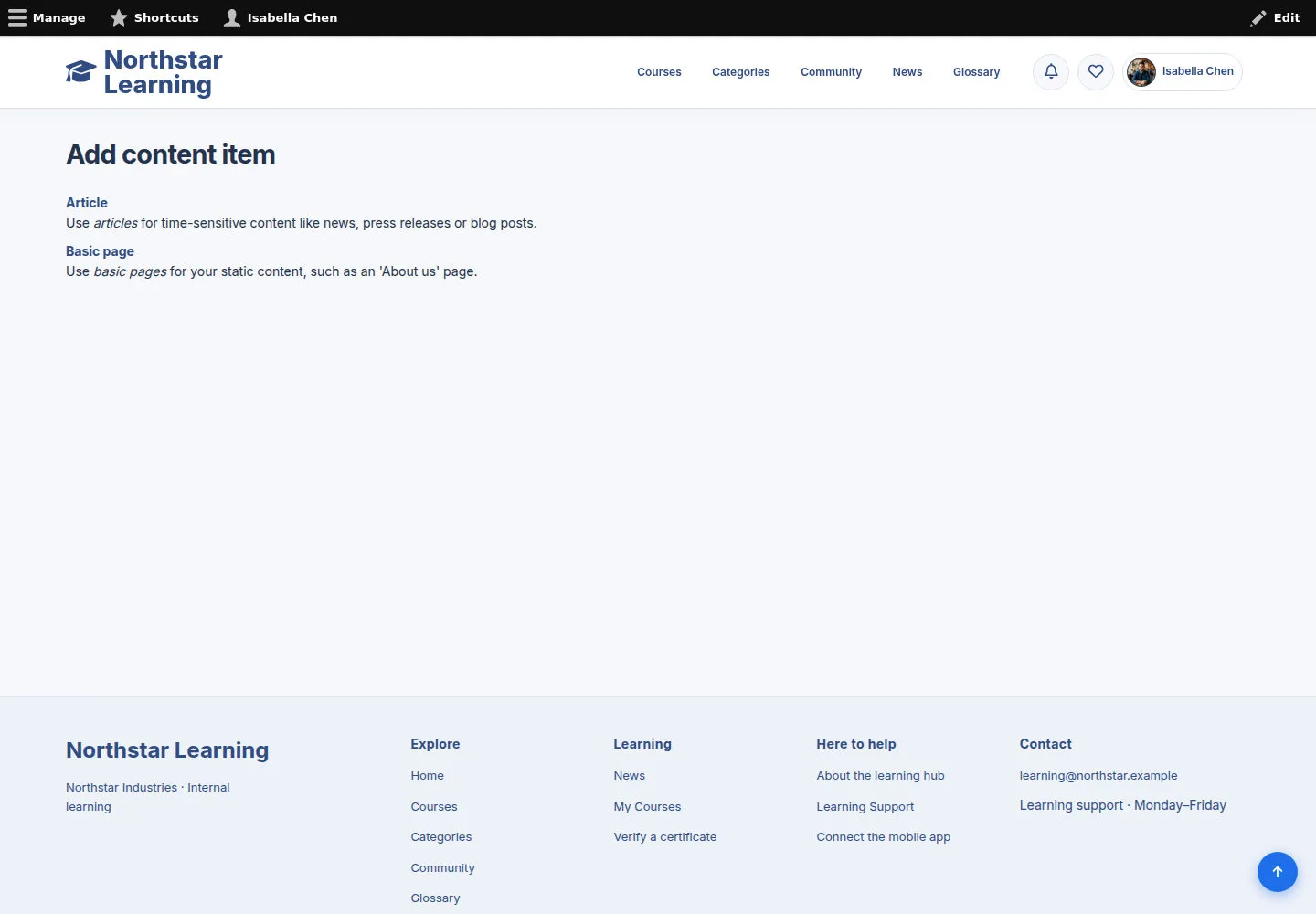
Task: Open Glossary in the header nav
Action: click(976, 72)
